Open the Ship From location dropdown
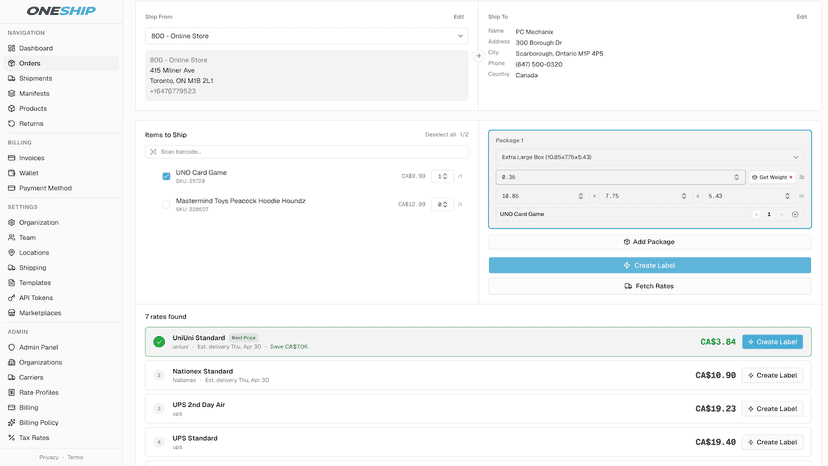The image size is (828, 466). [x=307, y=36]
